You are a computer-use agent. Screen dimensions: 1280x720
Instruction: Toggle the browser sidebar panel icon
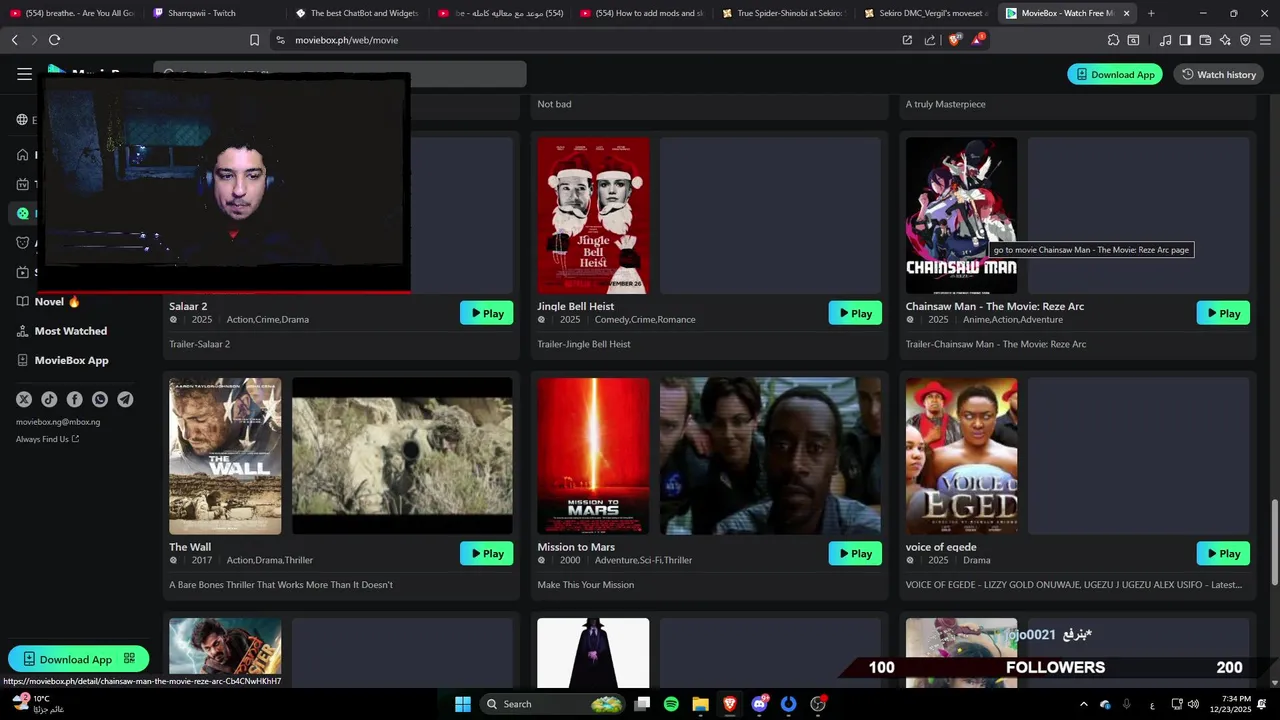(1185, 40)
